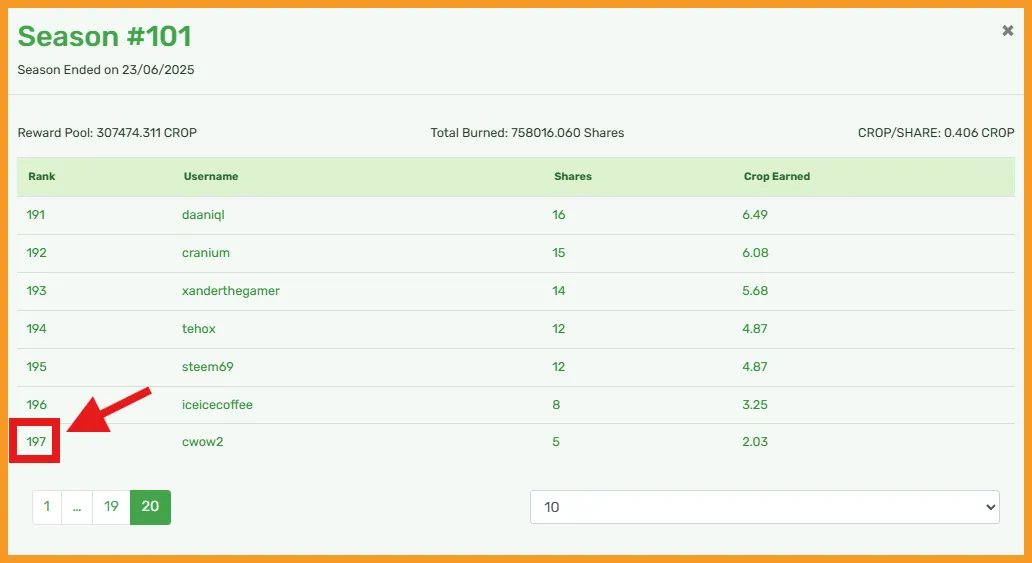The image size is (1032, 563).
Task: Sort by the Shares column header
Action: (x=573, y=176)
